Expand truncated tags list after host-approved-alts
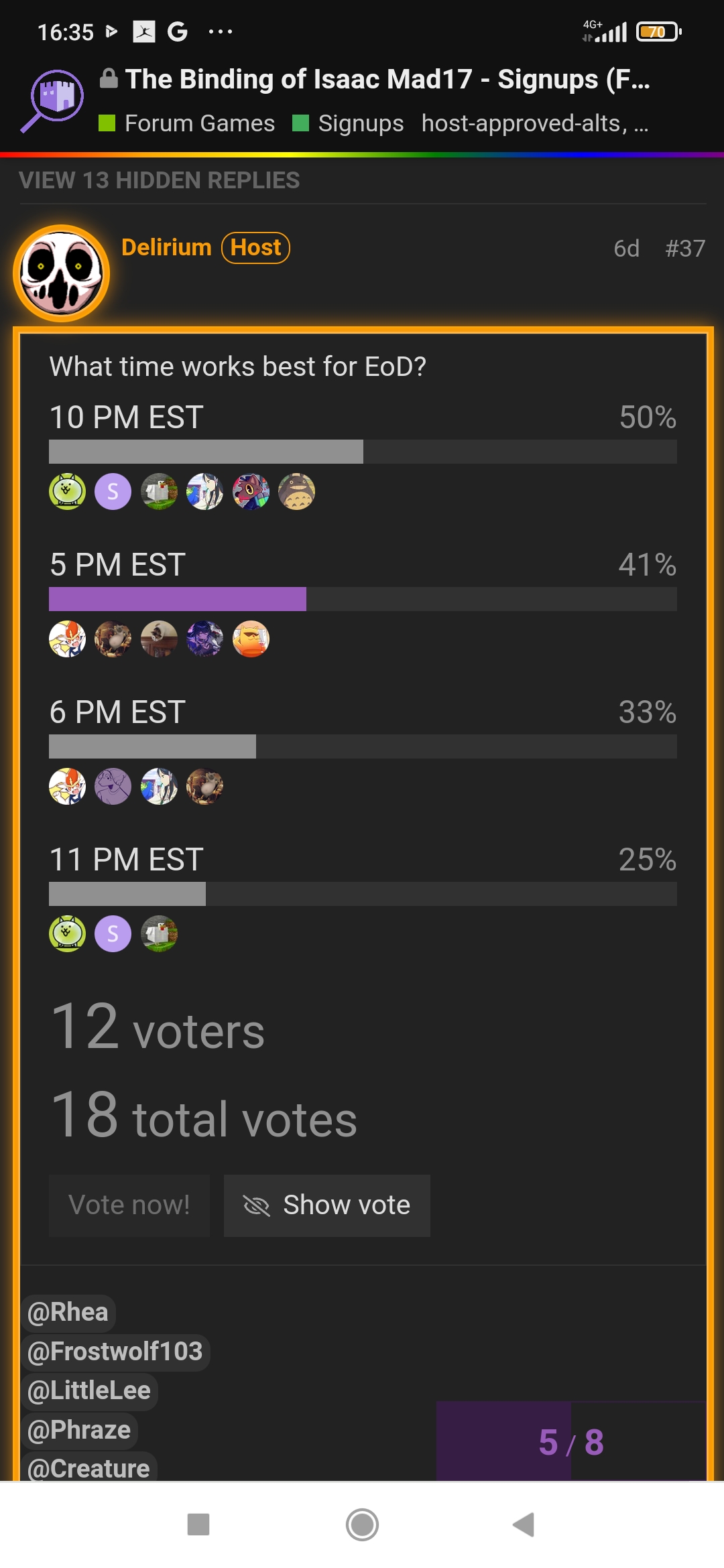This screenshot has width=724, height=1568. tap(641, 124)
